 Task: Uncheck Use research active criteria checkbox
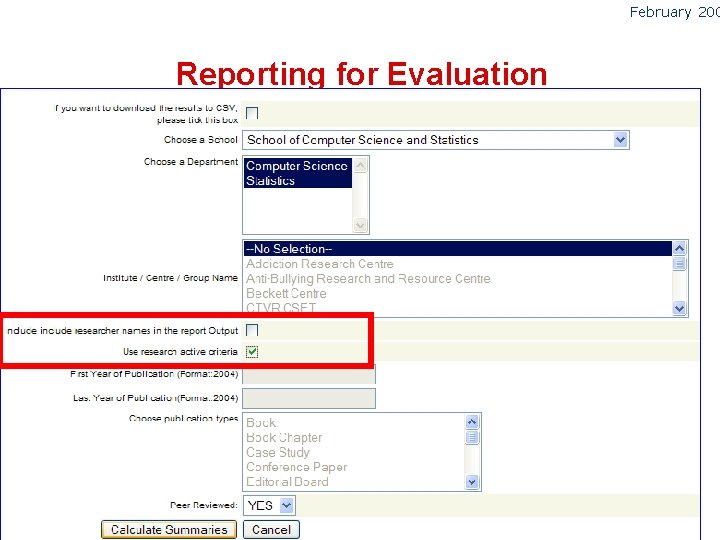252,352
